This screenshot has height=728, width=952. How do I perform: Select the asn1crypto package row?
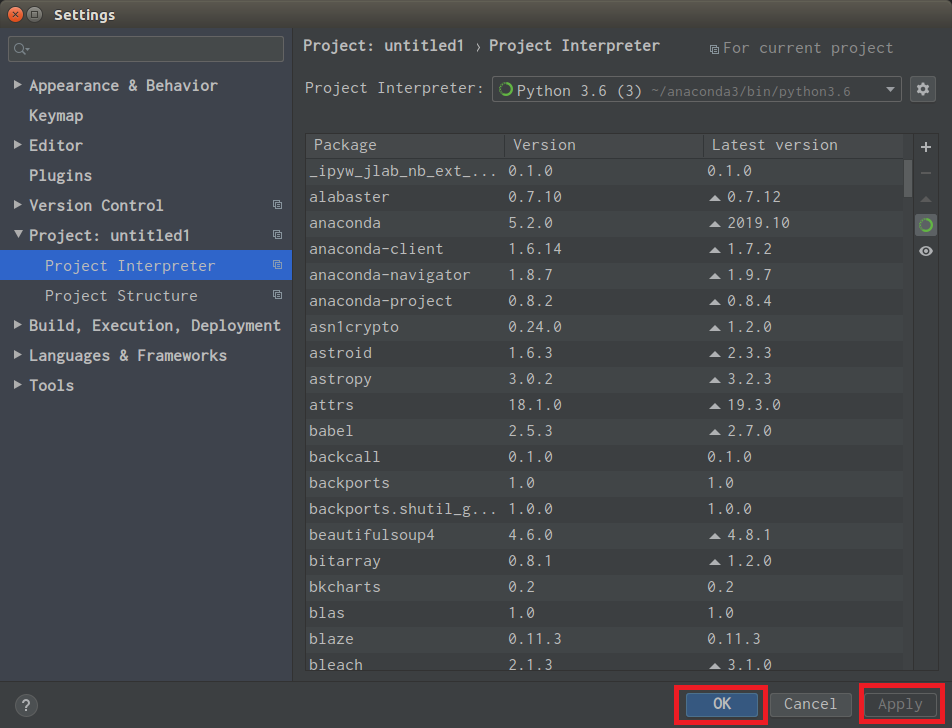pyautogui.click(x=605, y=327)
